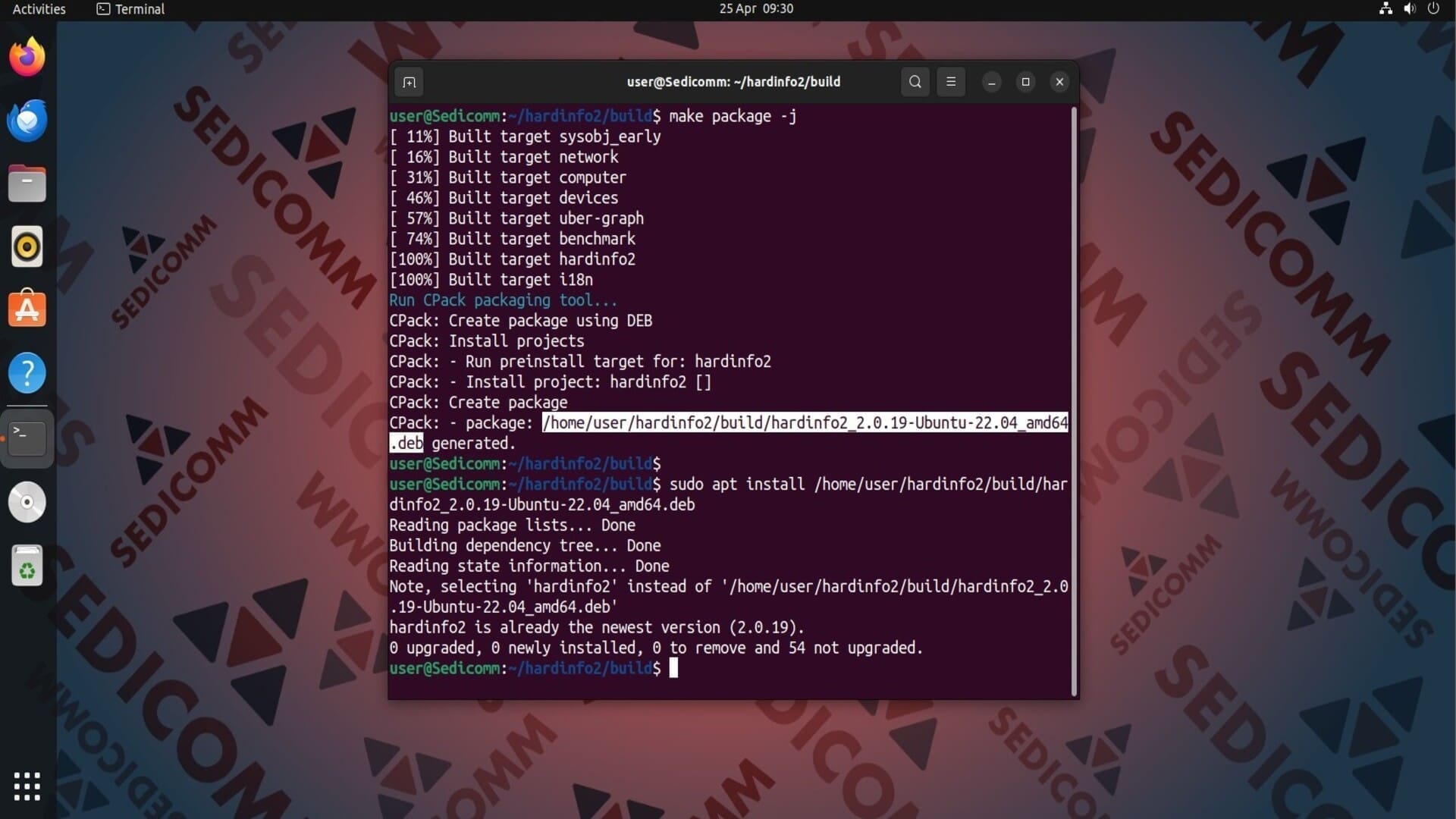Open the Help application

[x=27, y=373]
